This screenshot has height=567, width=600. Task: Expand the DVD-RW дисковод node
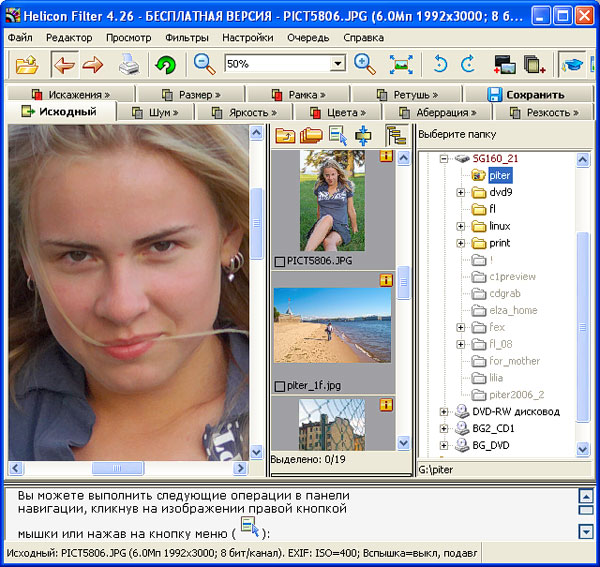pos(443,412)
